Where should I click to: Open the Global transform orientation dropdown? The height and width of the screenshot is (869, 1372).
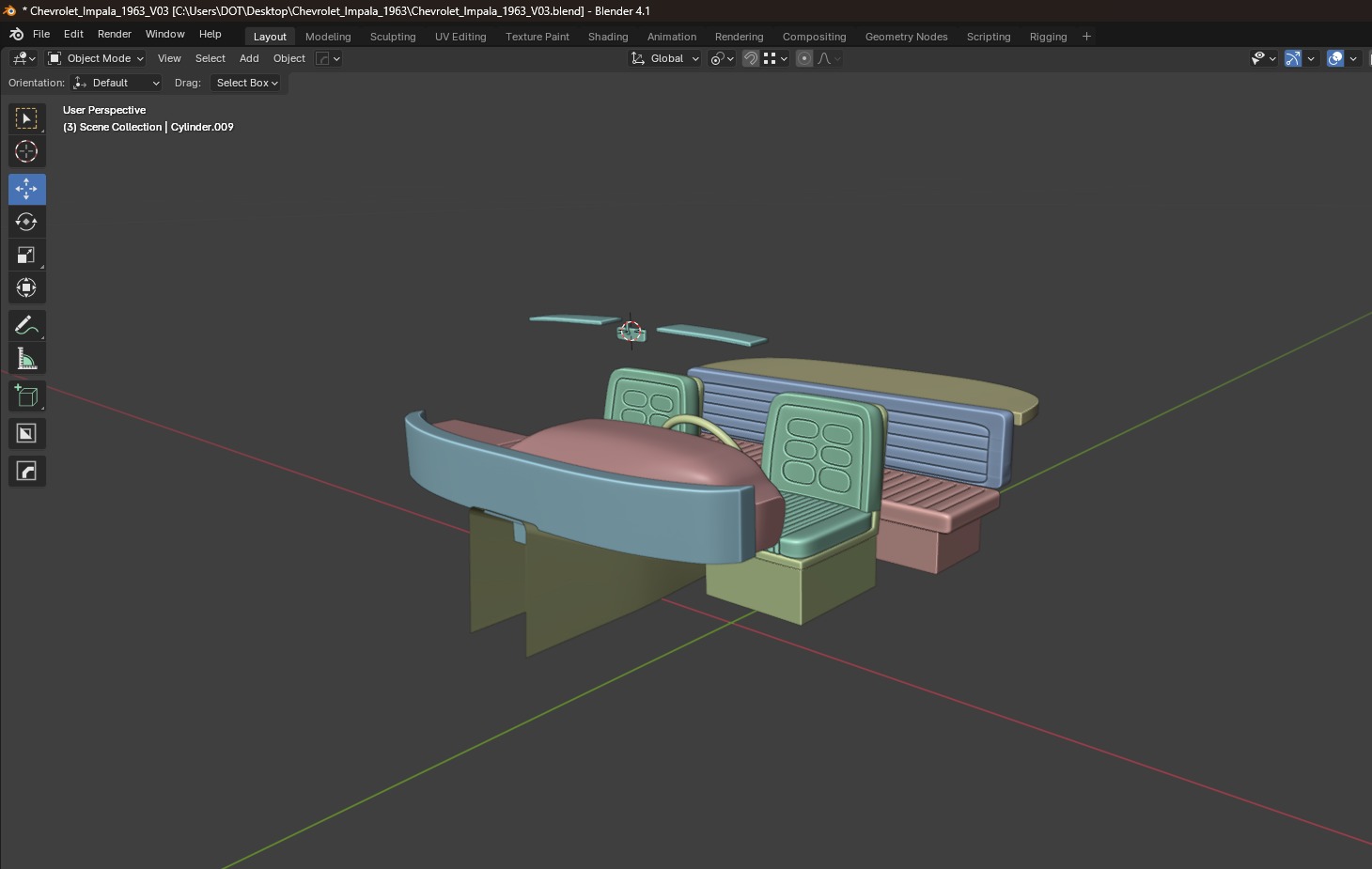point(665,58)
